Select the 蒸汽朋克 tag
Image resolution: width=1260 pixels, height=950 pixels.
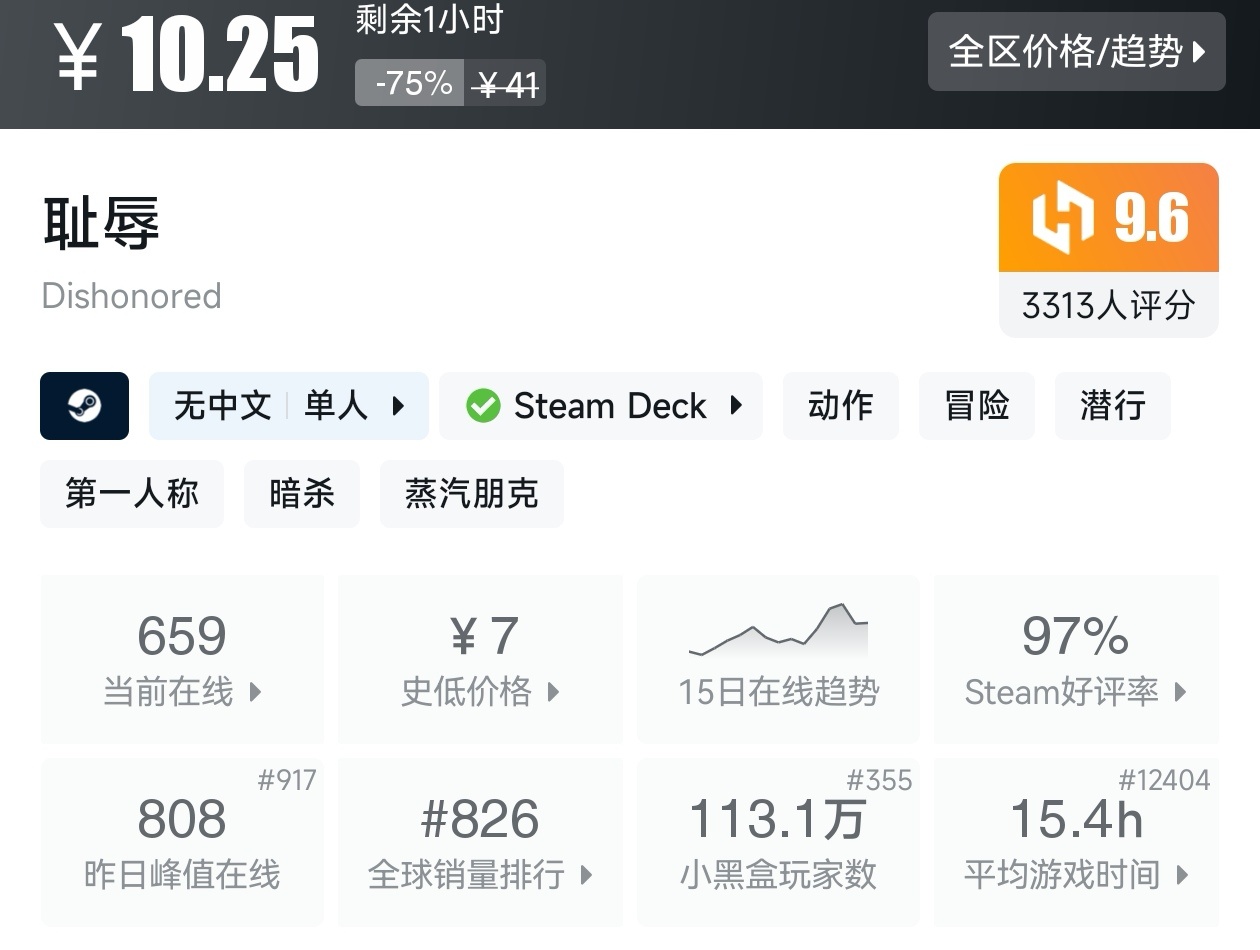[x=472, y=494]
